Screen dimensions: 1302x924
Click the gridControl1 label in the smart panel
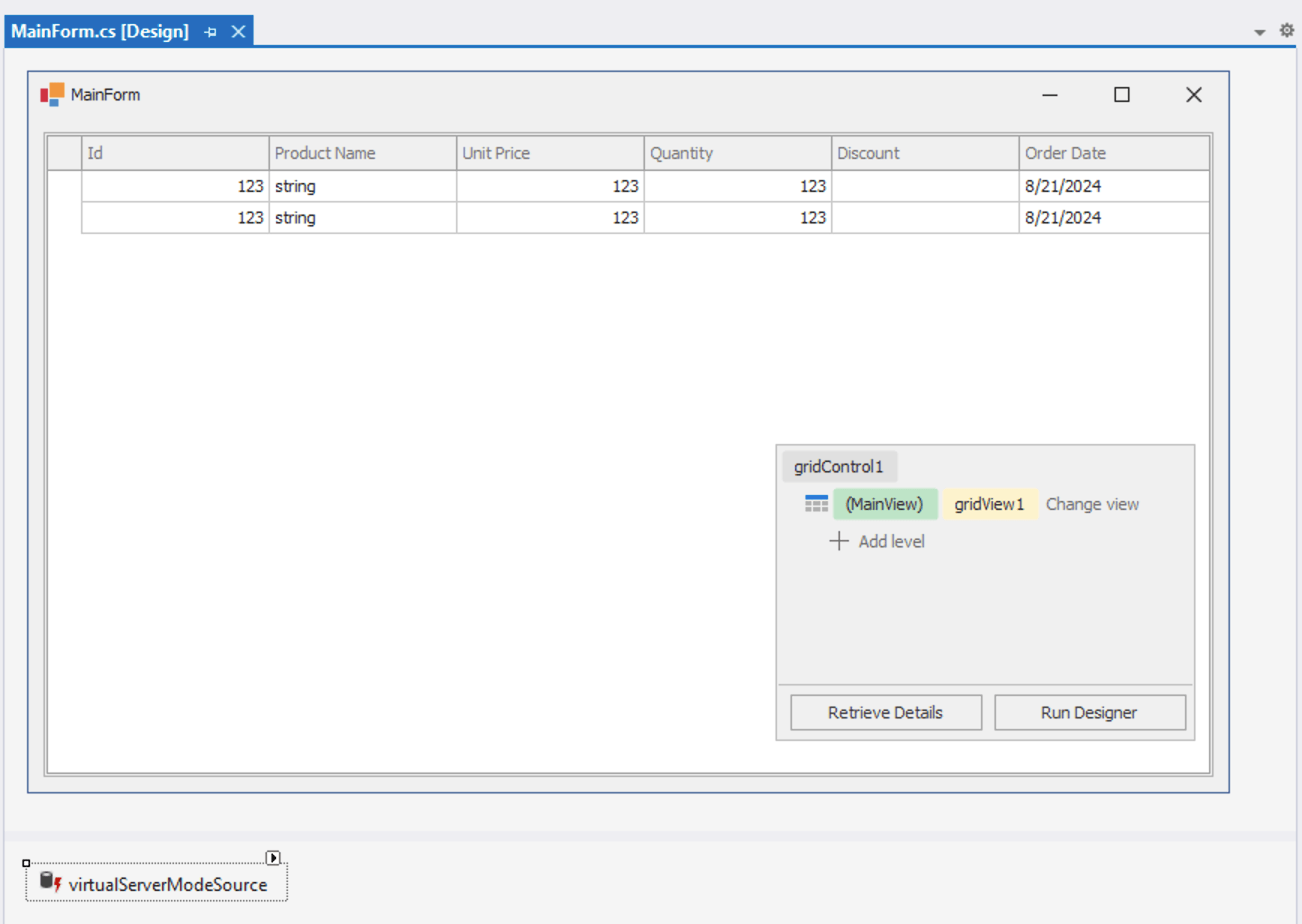click(838, 466)
